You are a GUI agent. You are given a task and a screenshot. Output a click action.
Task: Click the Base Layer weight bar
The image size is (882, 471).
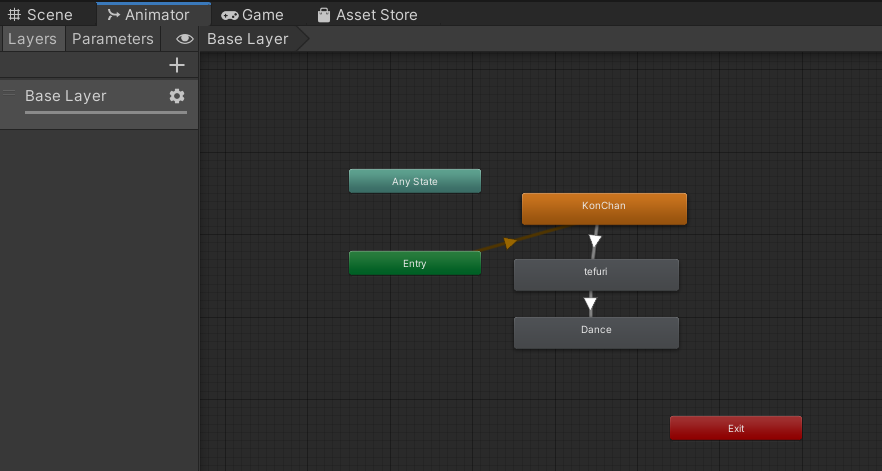106,113
